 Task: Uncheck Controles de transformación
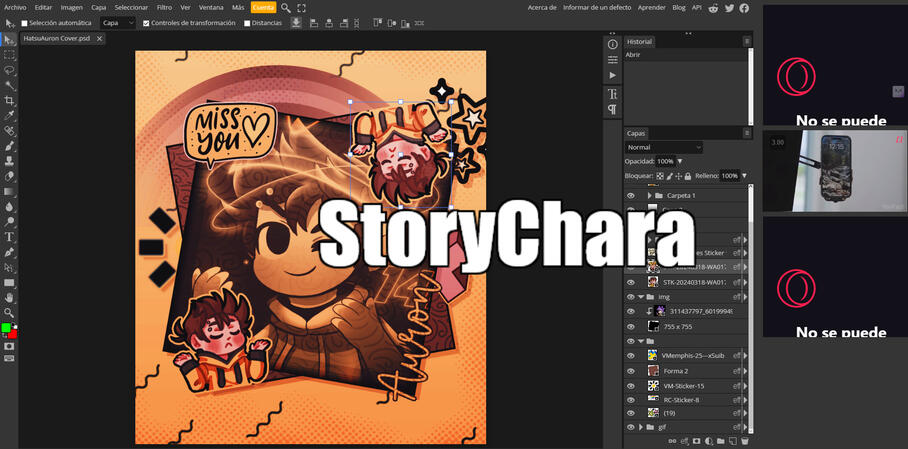(146, 23)
